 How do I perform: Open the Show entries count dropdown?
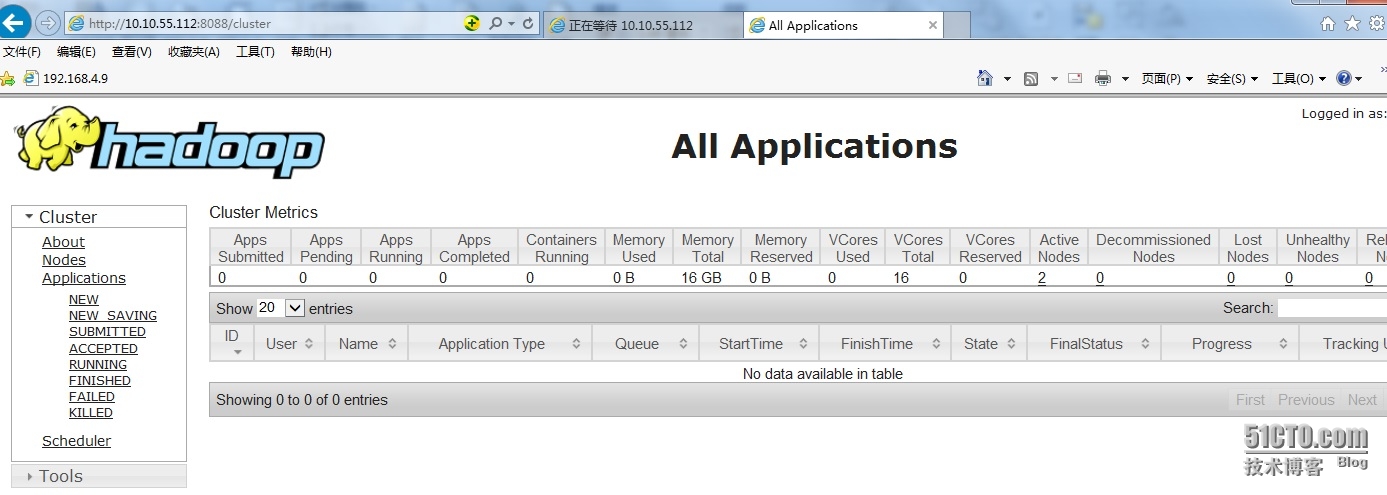coord(280,308)
